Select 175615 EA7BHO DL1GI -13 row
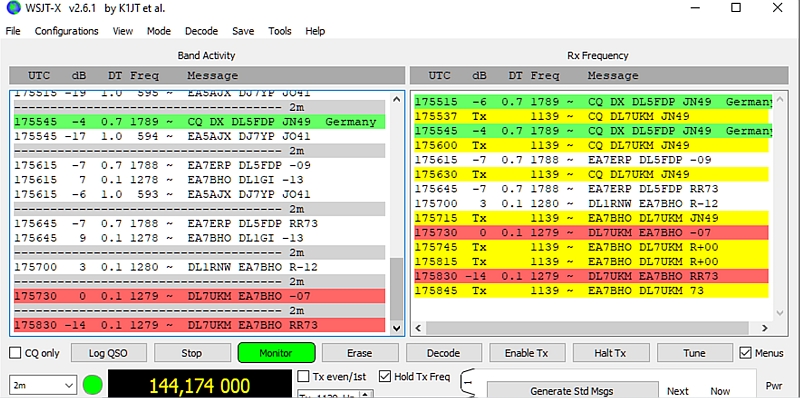This screenshot has height=398, width=800. pyautogui.click(x=199, y=180)
